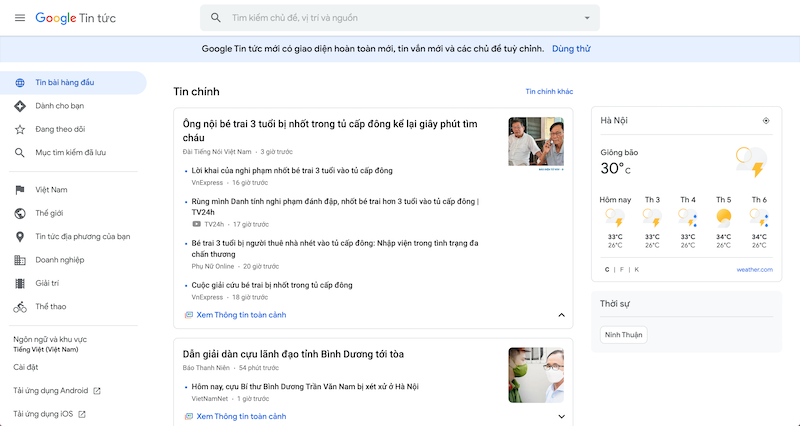Click full coverage icon in first card
The width and height of the screenshot is (800, 426).
188,315
